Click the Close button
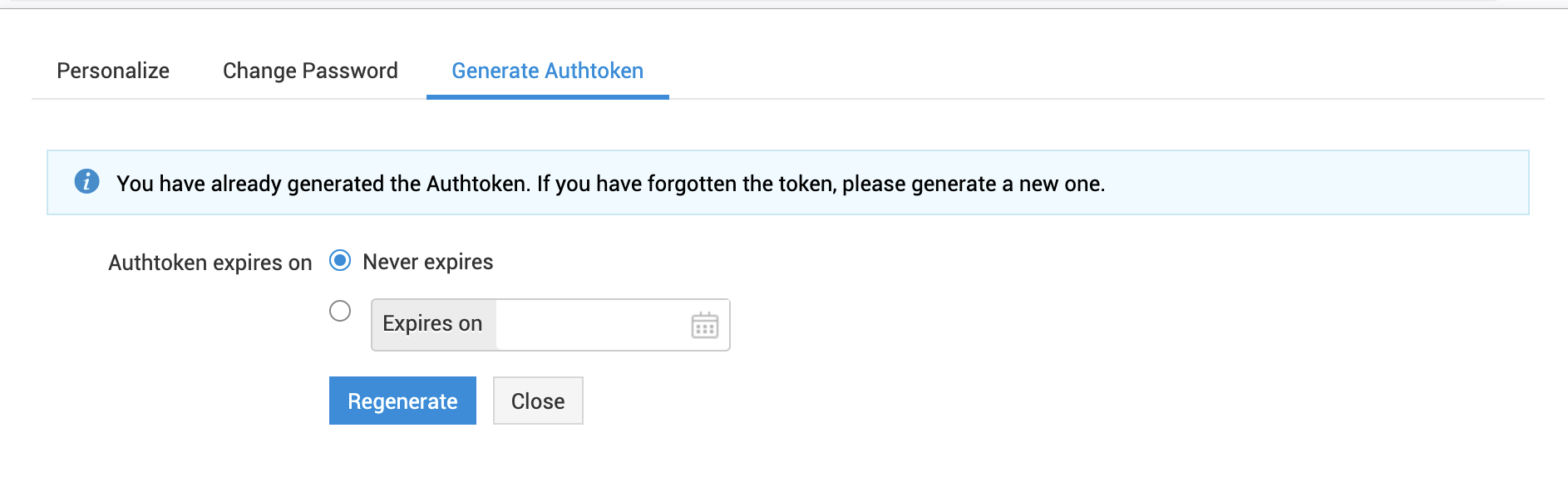This screenshot has height=477, width=1568. click(x=538, y=401)
